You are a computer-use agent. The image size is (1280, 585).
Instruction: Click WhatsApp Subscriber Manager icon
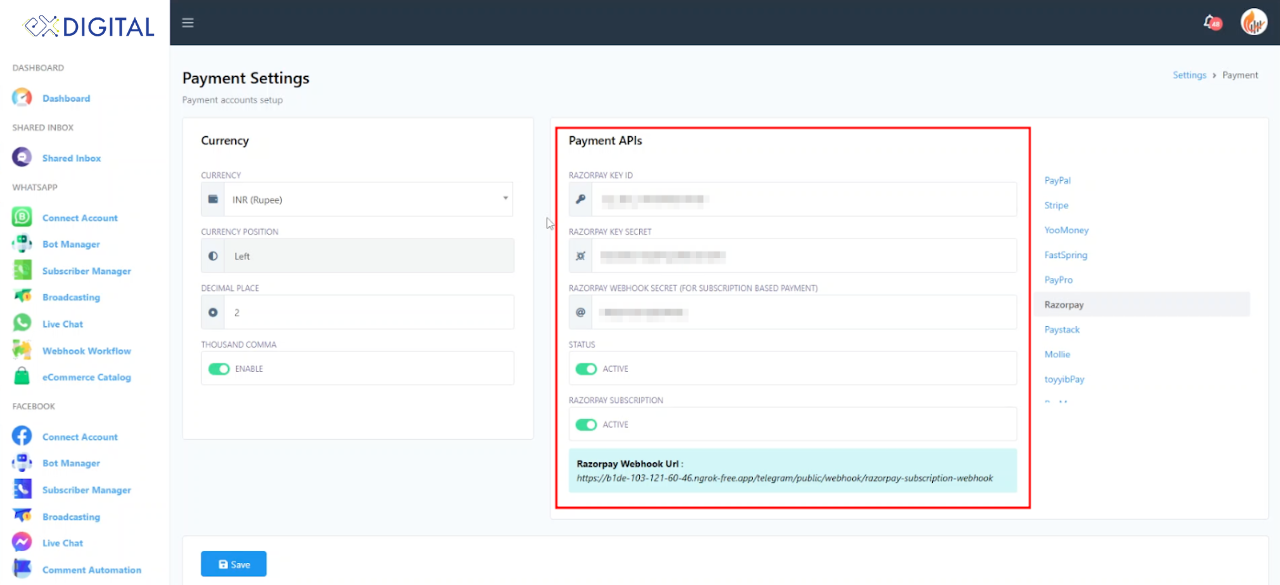22,271
